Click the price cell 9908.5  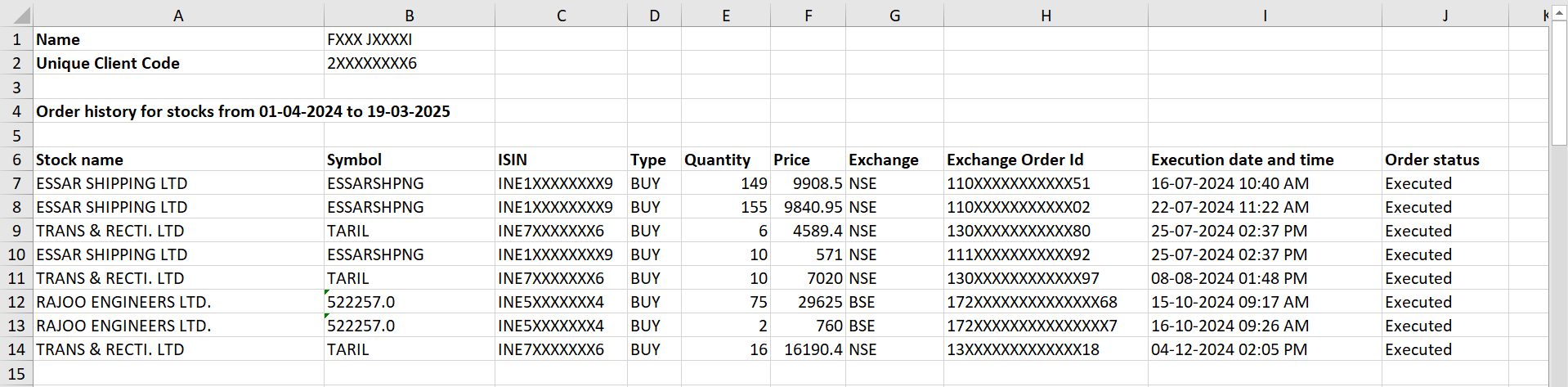(x=808, y=183)
